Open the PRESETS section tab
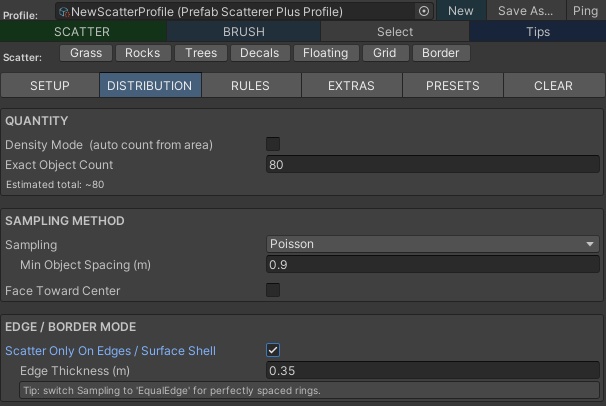 (x=453, y=85)
